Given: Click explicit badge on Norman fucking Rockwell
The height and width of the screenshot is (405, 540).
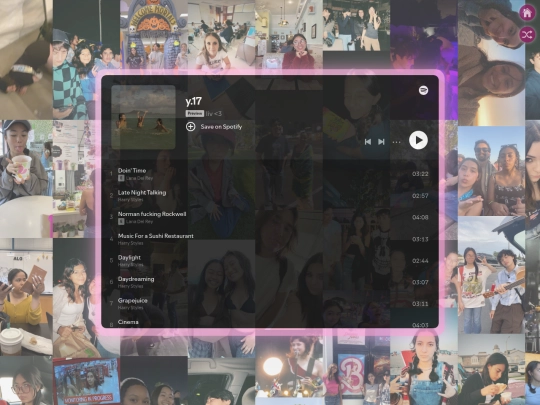Looking at the screenshot, I should click(x=121, y=222).
